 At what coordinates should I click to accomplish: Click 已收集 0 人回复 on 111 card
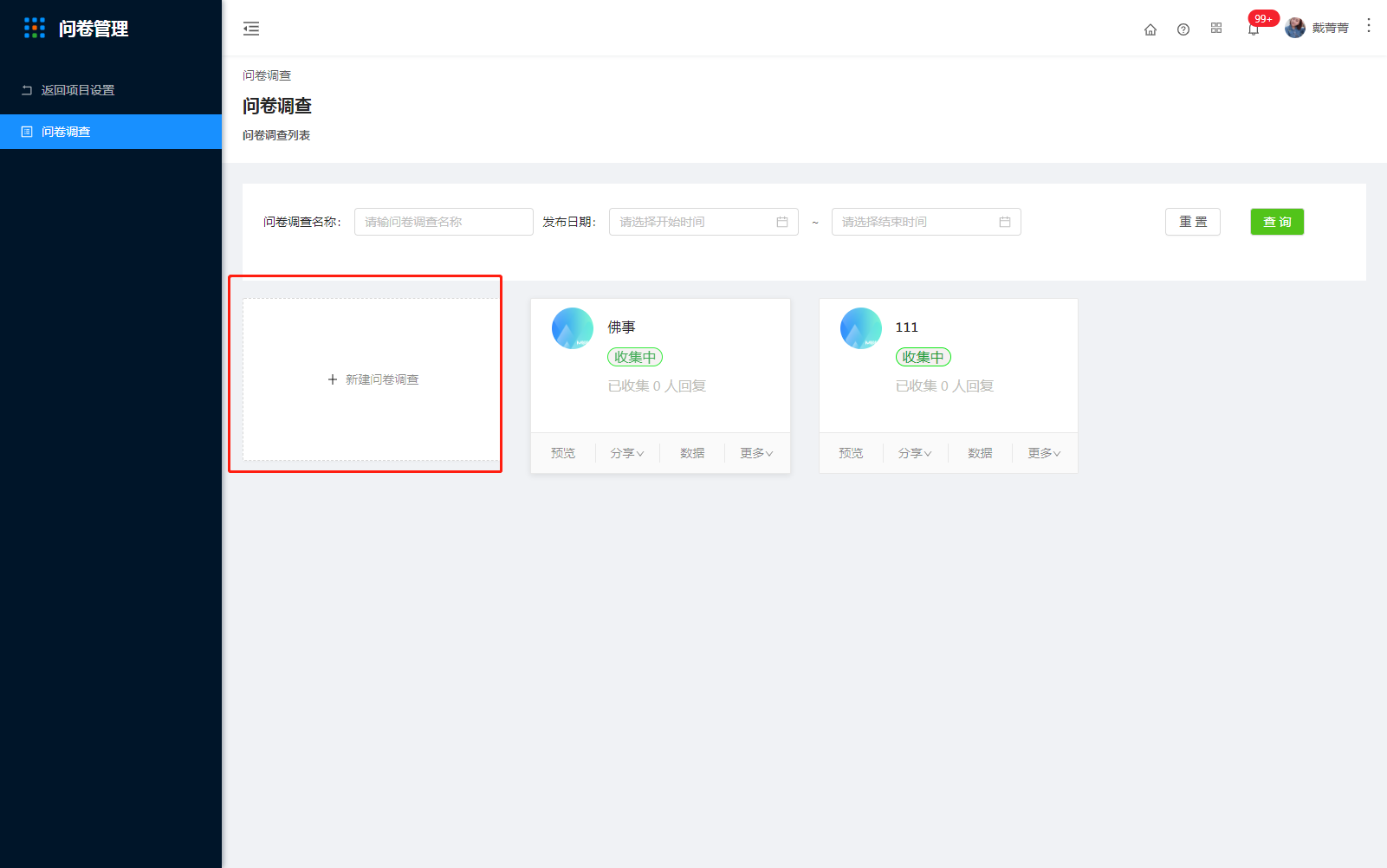pos(945,385)
